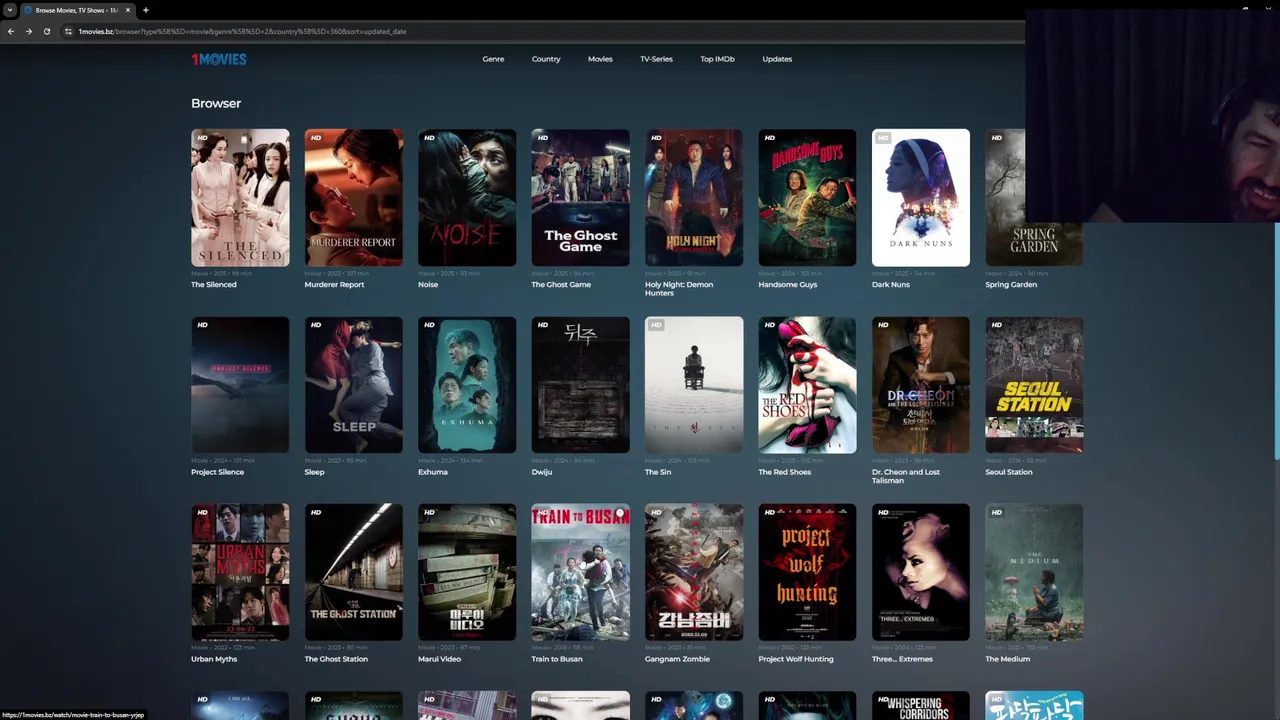Click 'Handsome Guys' title link
This screenshot has height=720, width=1280.
[788, 285]
